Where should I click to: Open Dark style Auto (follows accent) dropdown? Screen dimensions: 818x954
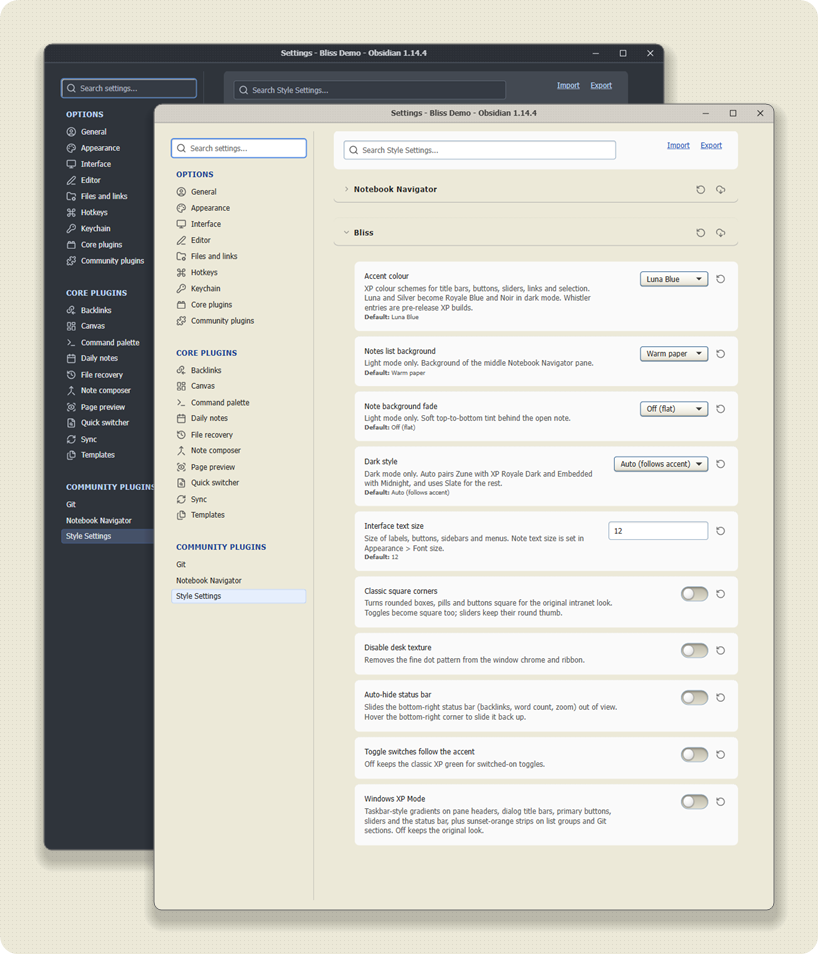pos(661,464)
